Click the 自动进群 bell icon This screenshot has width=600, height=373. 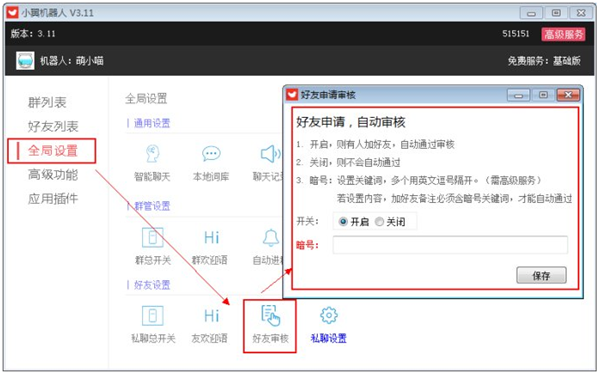[x=271, y=238]
